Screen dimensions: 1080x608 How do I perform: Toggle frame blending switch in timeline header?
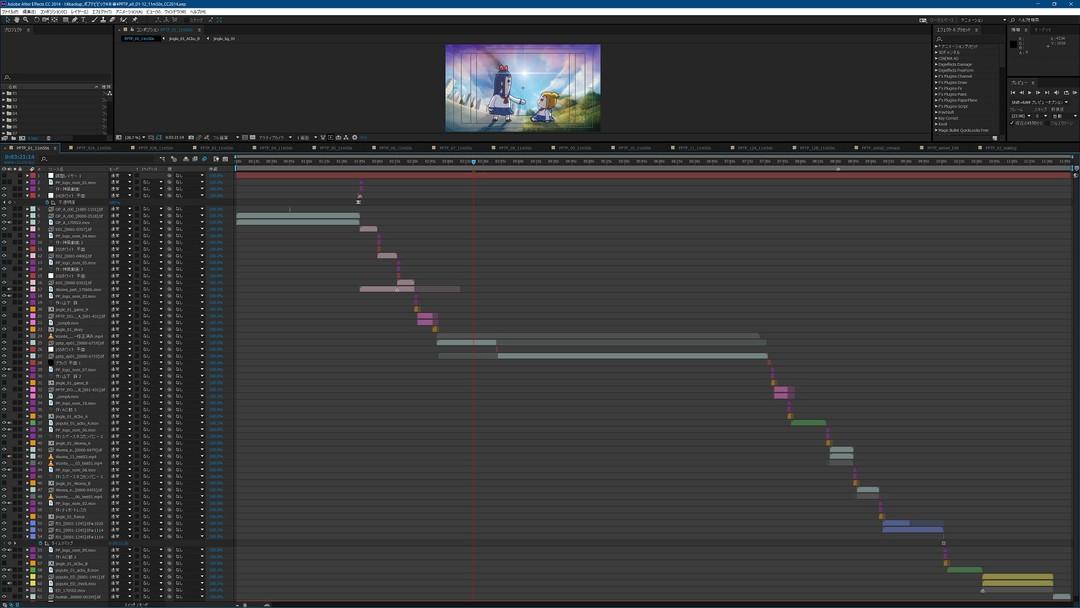click(x=195, y=159)
